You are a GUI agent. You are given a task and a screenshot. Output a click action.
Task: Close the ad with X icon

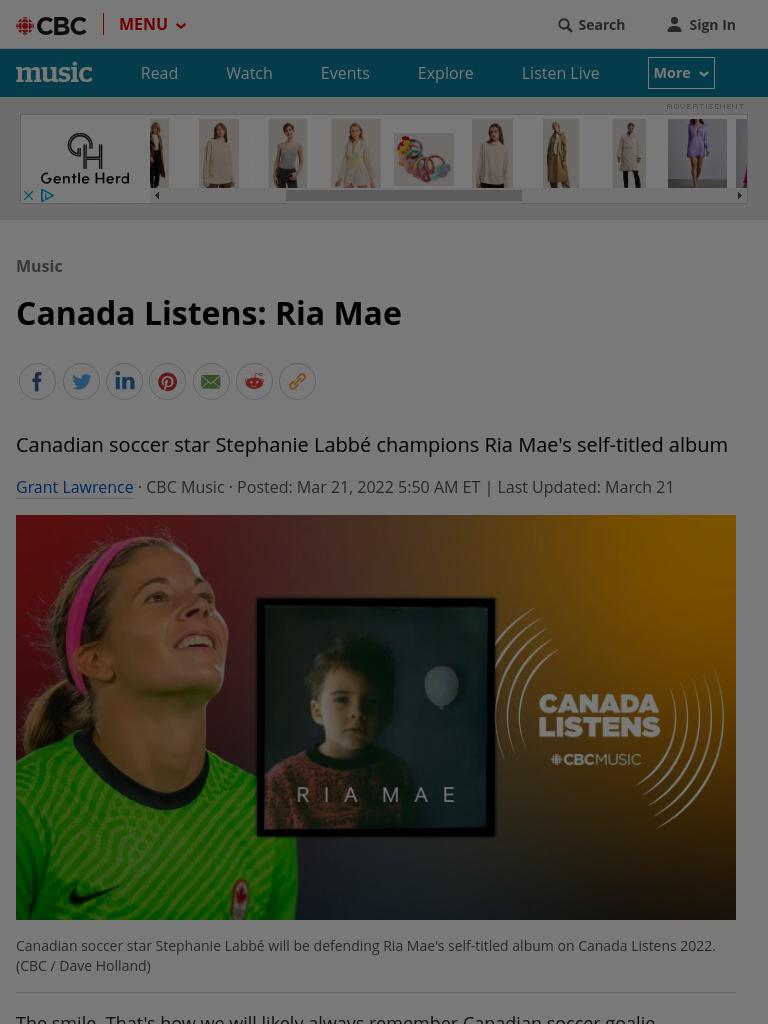pos(28,195)
